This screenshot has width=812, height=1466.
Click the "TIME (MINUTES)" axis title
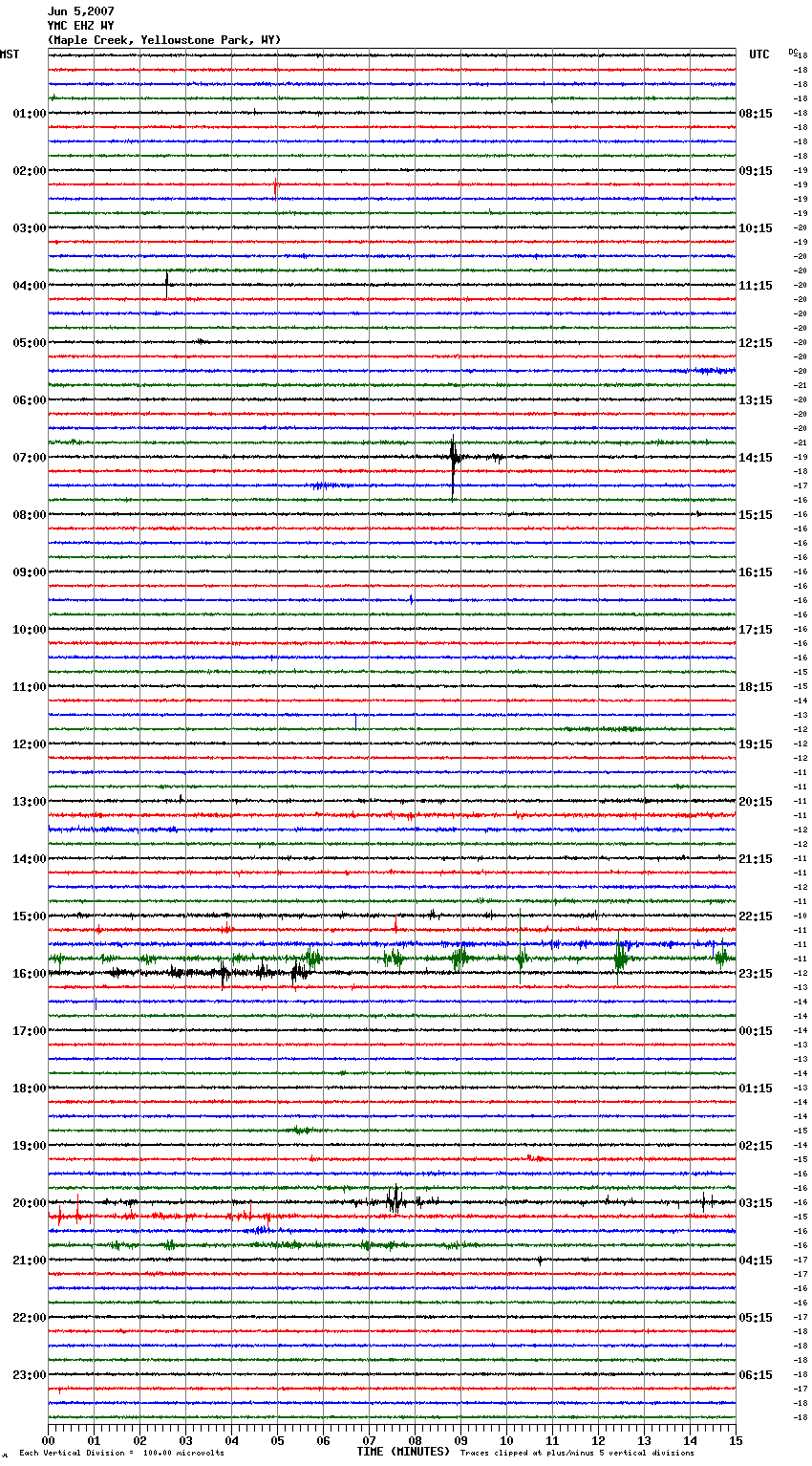pos(403,1452)
